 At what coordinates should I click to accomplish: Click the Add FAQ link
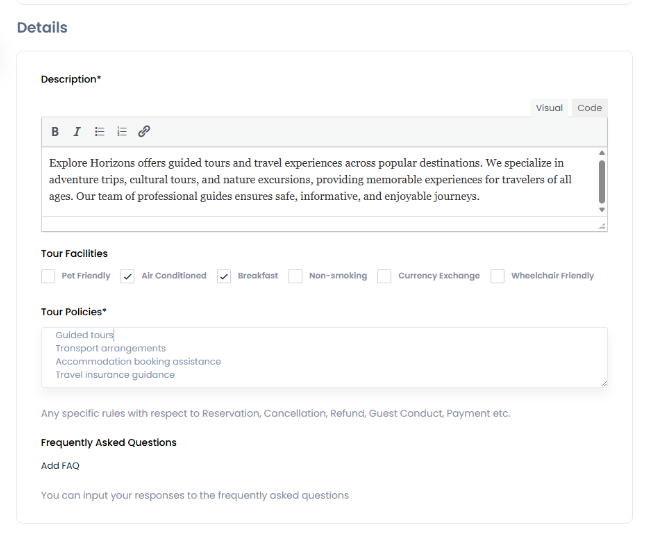60,466
